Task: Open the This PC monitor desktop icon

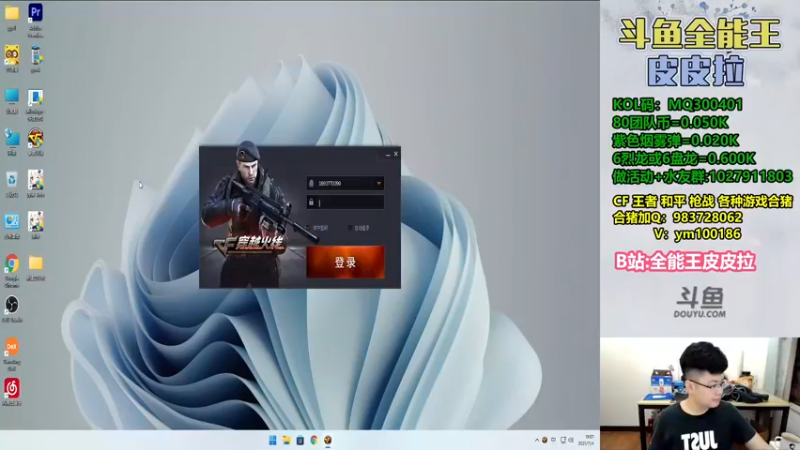Action: tap(12, 96)
